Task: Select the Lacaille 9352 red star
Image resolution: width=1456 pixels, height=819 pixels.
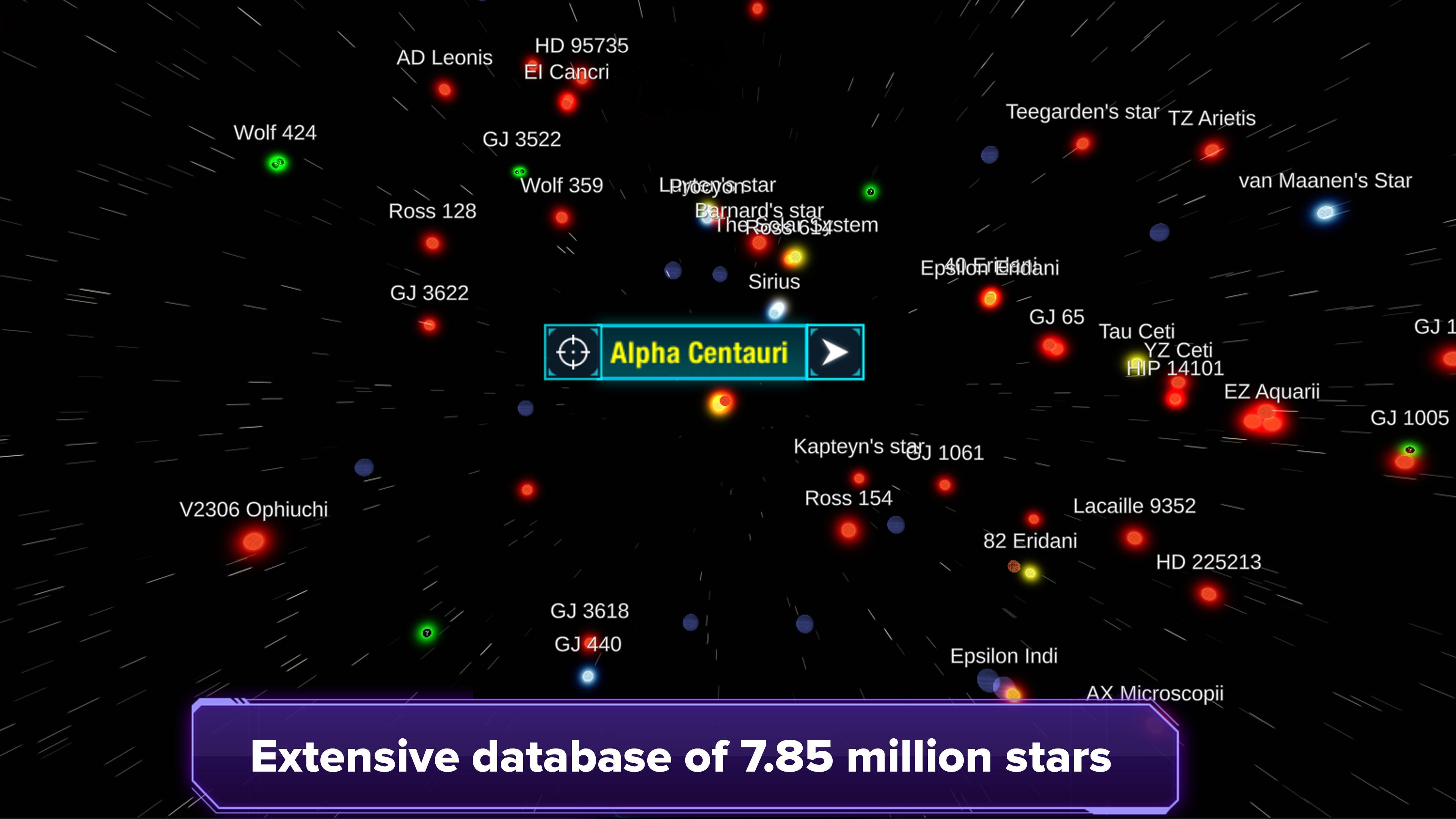Action: [1134, 538]
